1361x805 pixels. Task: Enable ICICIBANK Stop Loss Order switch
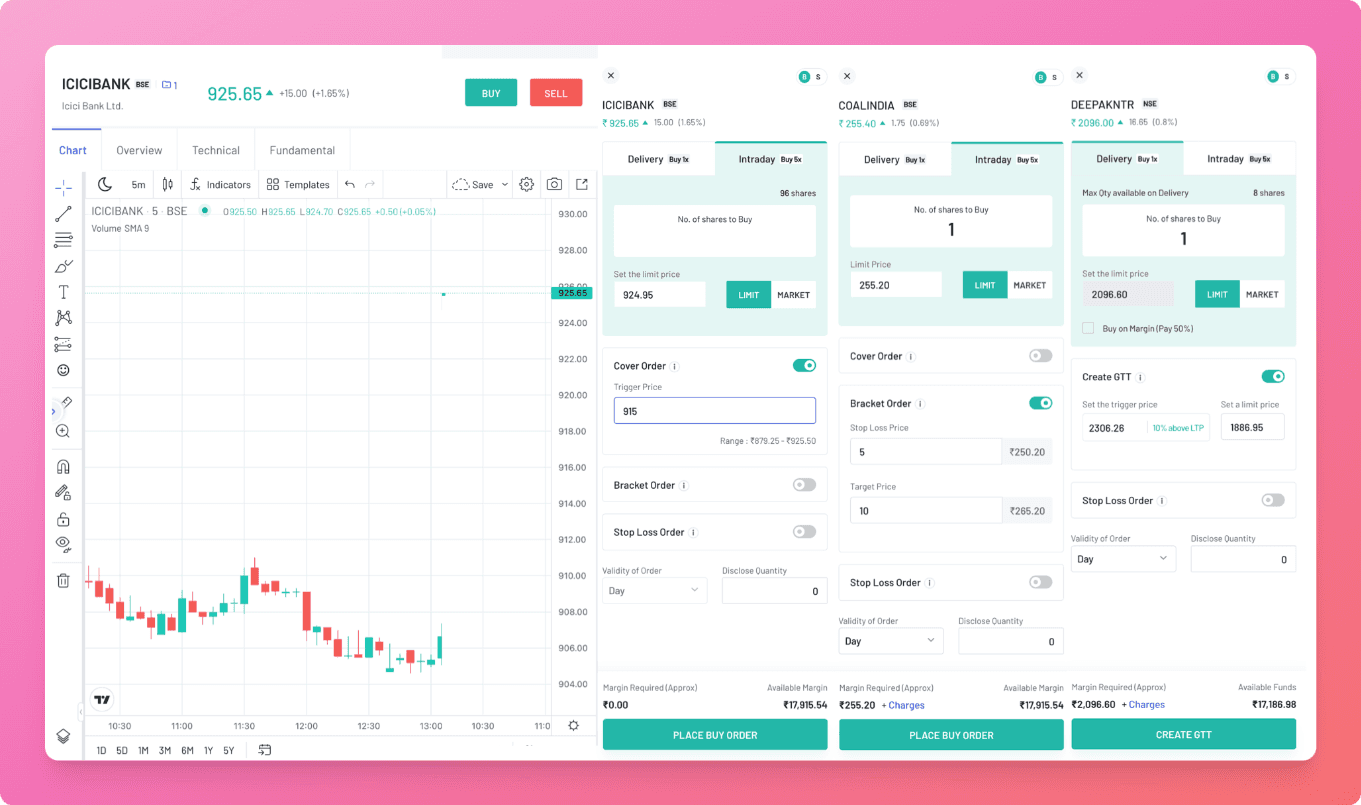pos(804,532)
